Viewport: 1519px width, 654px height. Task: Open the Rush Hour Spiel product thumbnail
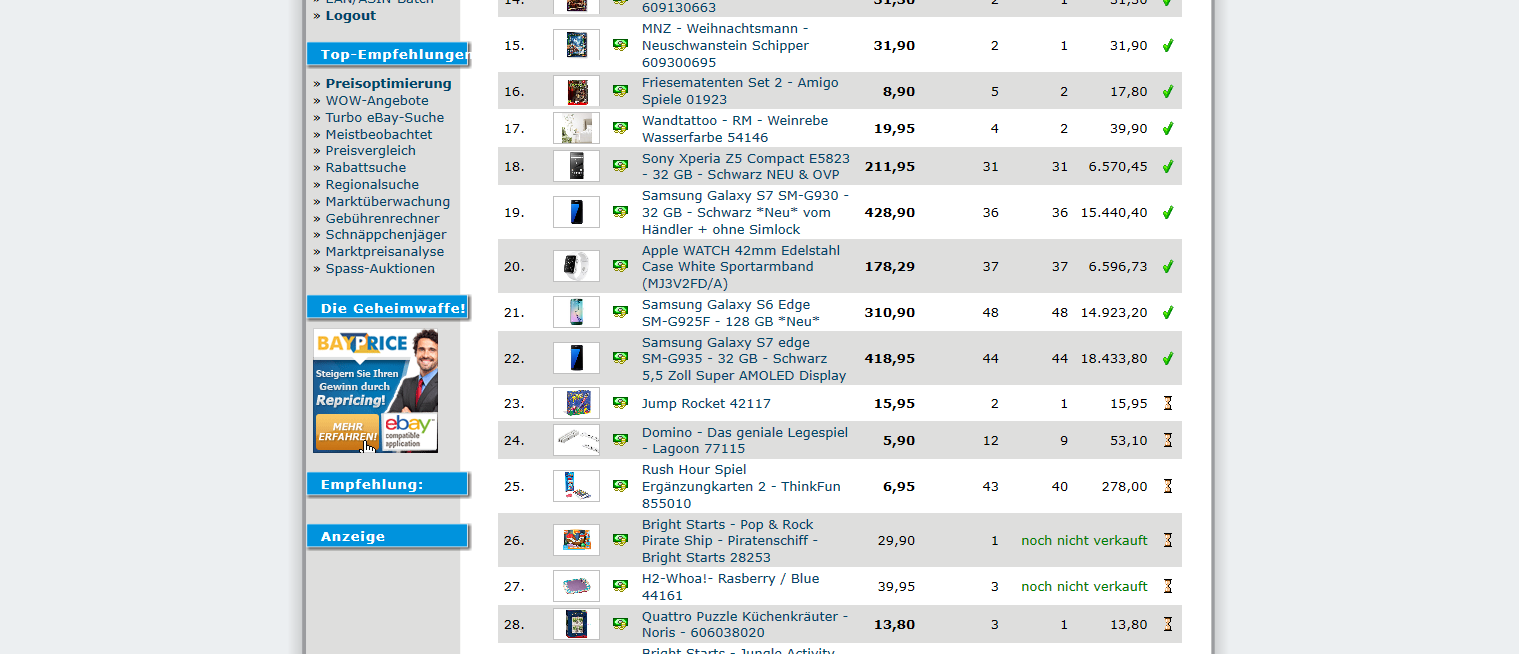(576, 486)
